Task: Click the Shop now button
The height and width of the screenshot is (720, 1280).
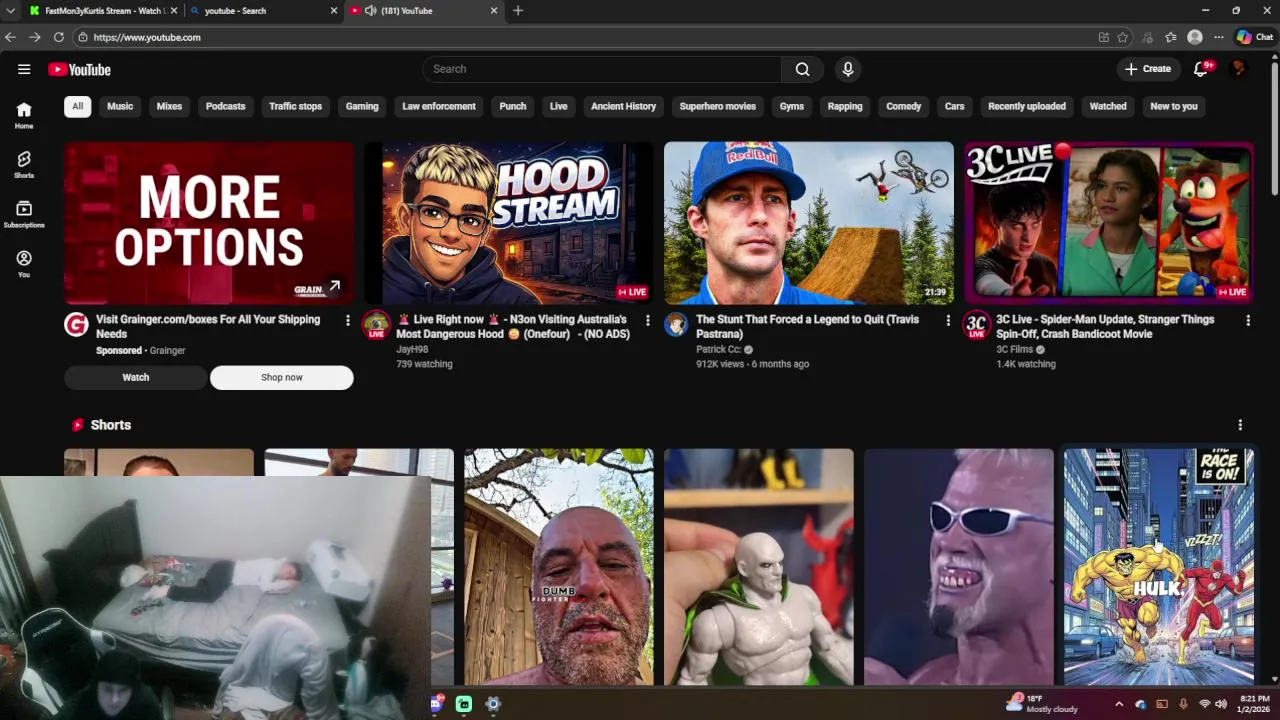Action: (x=281, y=377)
